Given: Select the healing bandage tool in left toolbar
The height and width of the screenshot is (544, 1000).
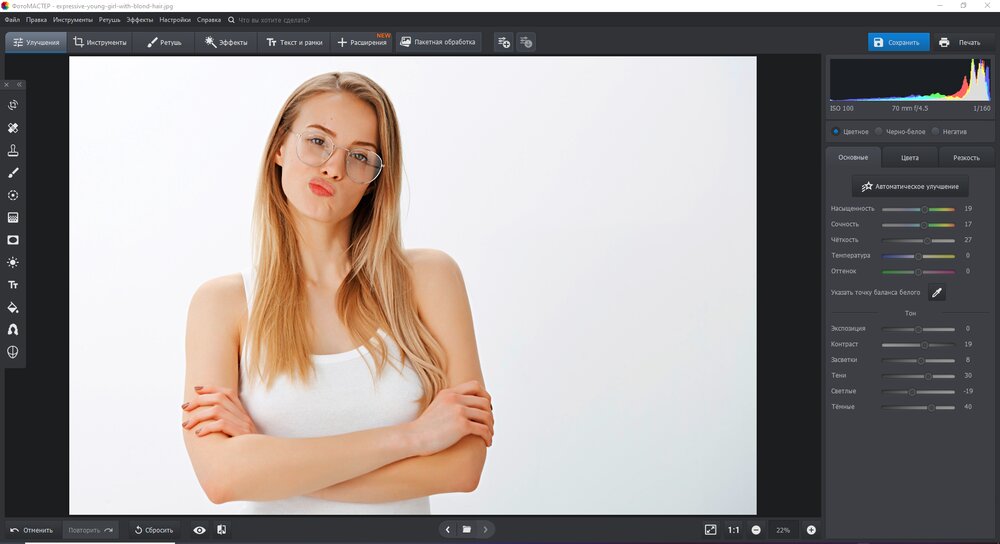Looking at the screenshot, I should click(x=13, y=128).
